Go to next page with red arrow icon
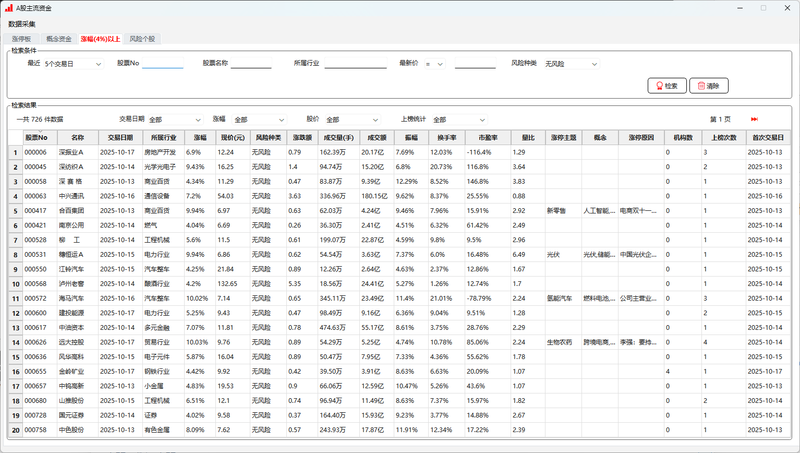Screen dimensions: 800x453 (x=754, y=119)
